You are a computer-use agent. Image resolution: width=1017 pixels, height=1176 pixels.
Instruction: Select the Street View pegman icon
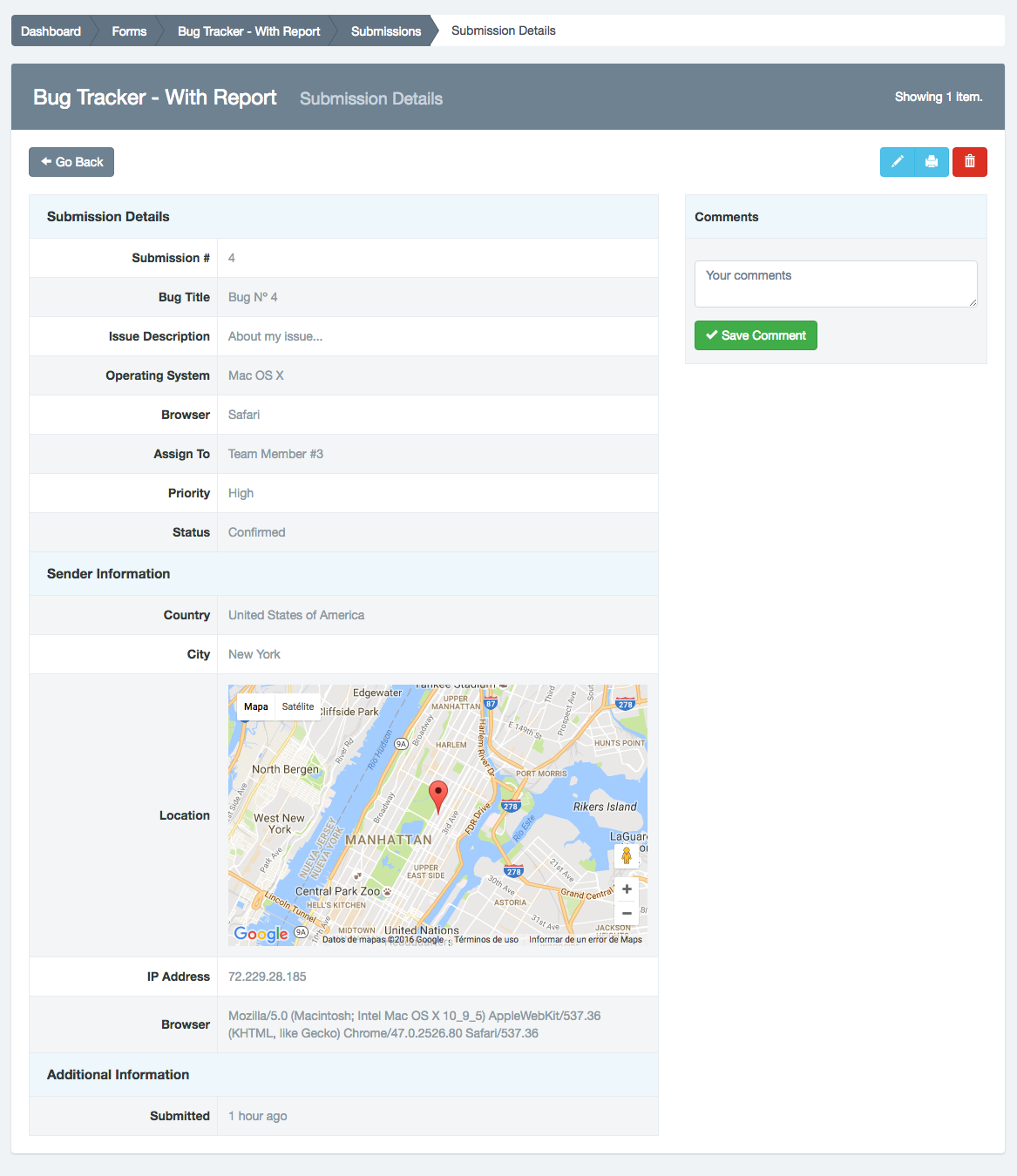(x=626, y=856)
